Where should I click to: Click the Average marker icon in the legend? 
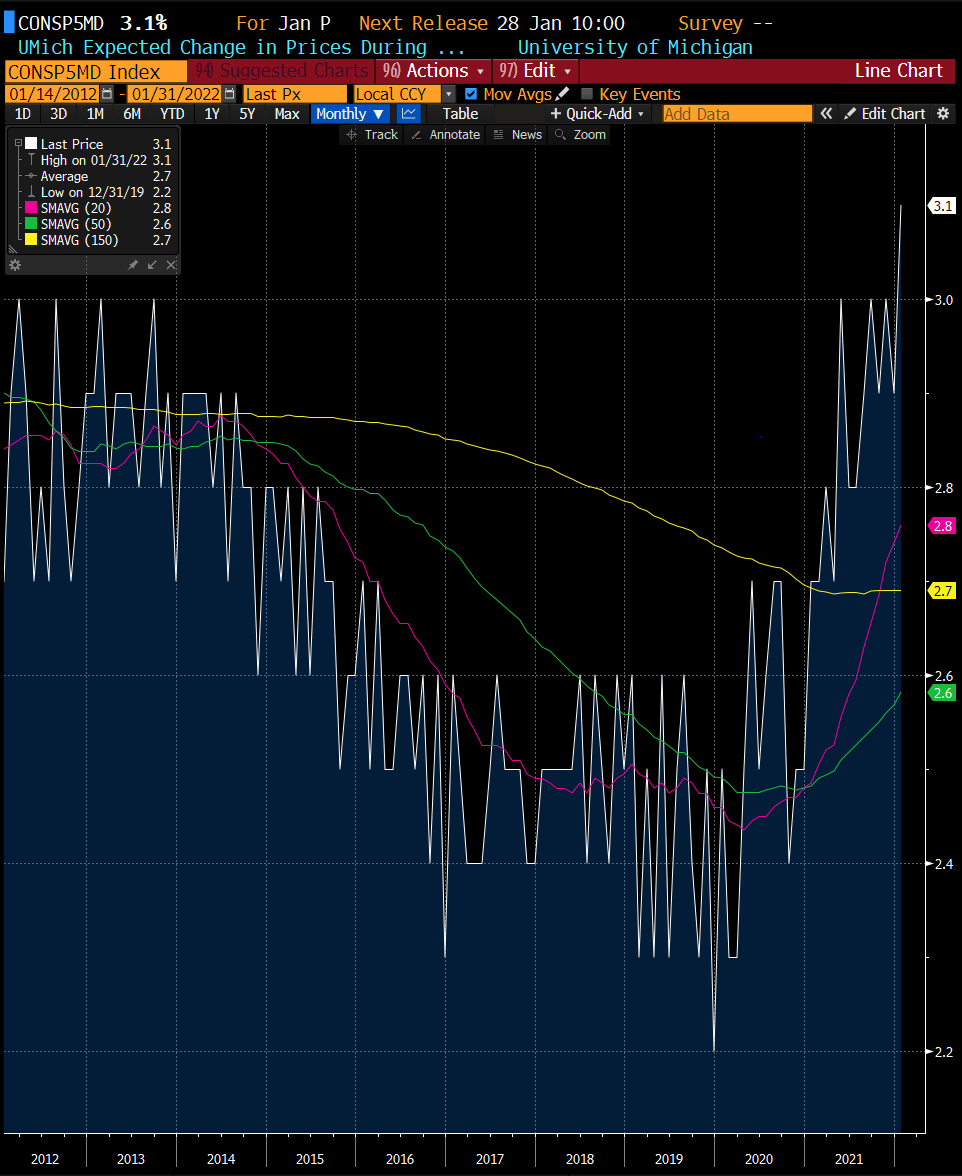pyautogui.click(x=31, y=176)
